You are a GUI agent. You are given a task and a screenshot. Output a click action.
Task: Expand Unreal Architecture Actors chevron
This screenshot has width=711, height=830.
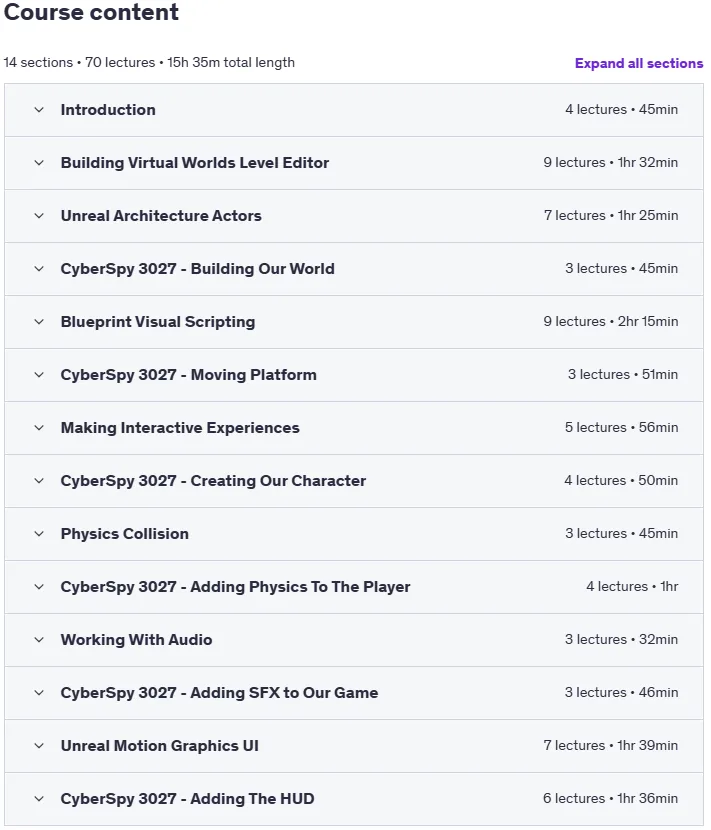pyautogui.click(x=39, y=216)
